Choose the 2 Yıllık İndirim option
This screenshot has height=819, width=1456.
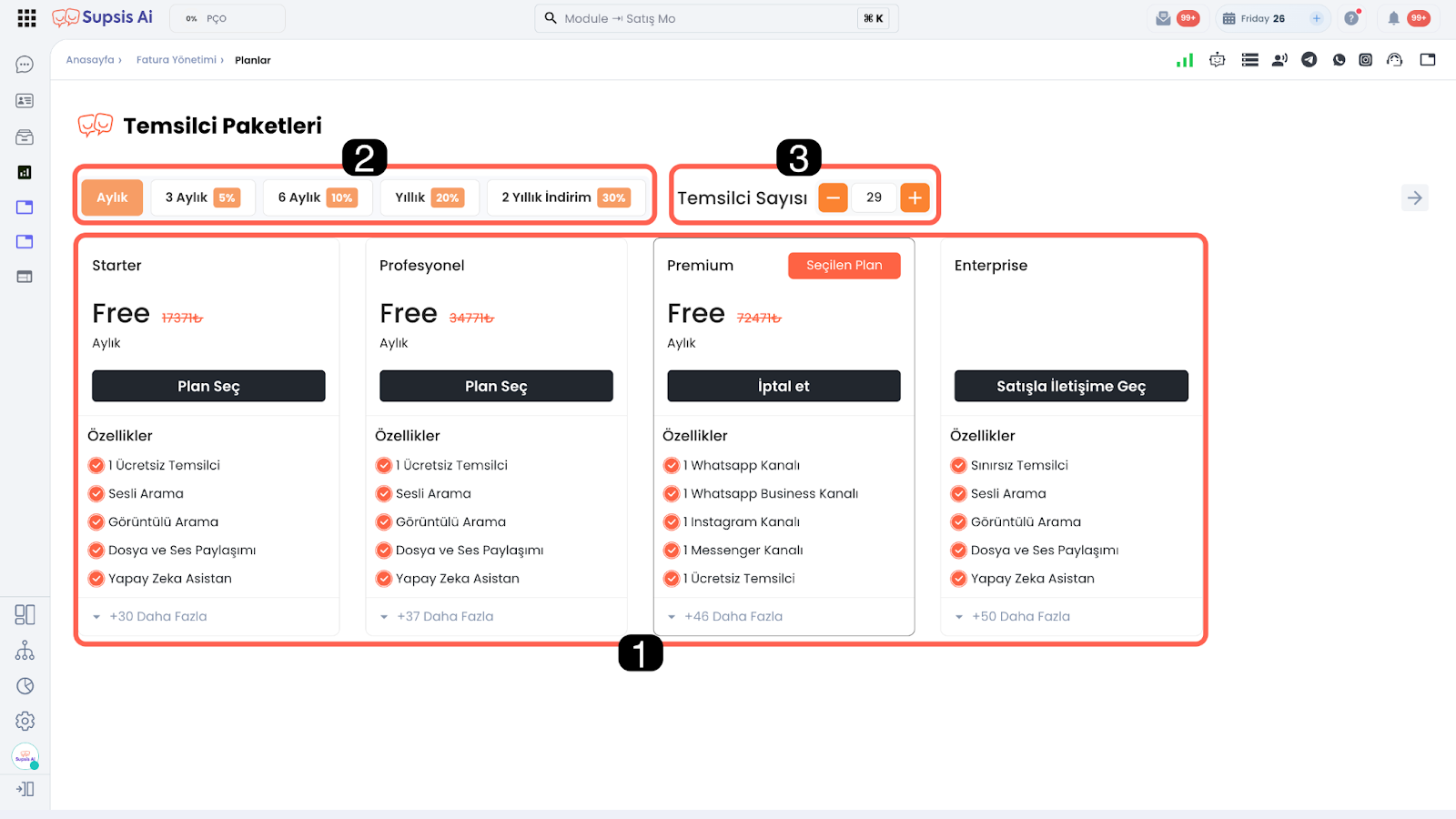pyautogui.click(x=565, y=197)
